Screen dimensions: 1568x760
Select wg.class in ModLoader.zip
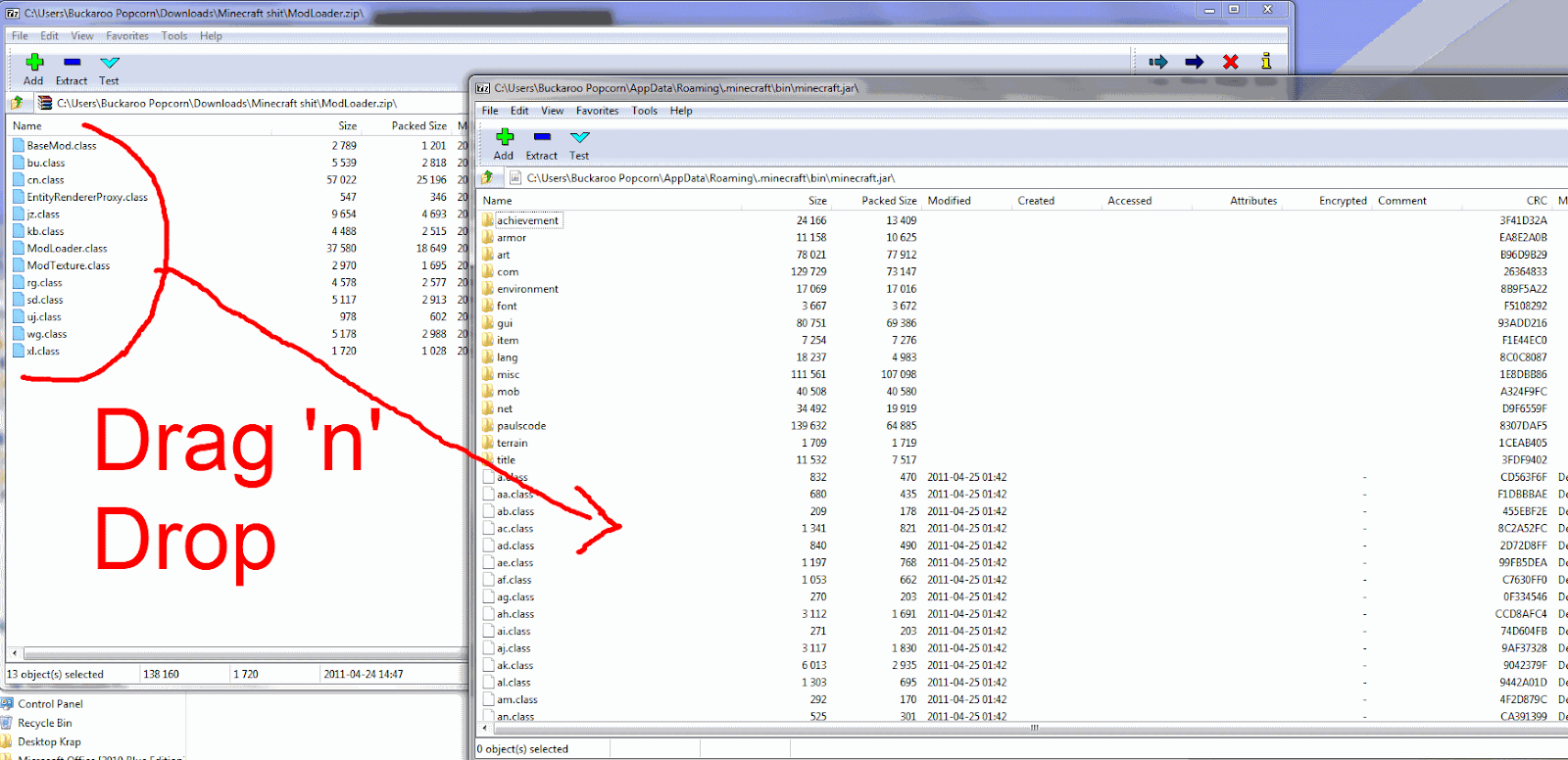pyautogui.click(x=47, y=334)
